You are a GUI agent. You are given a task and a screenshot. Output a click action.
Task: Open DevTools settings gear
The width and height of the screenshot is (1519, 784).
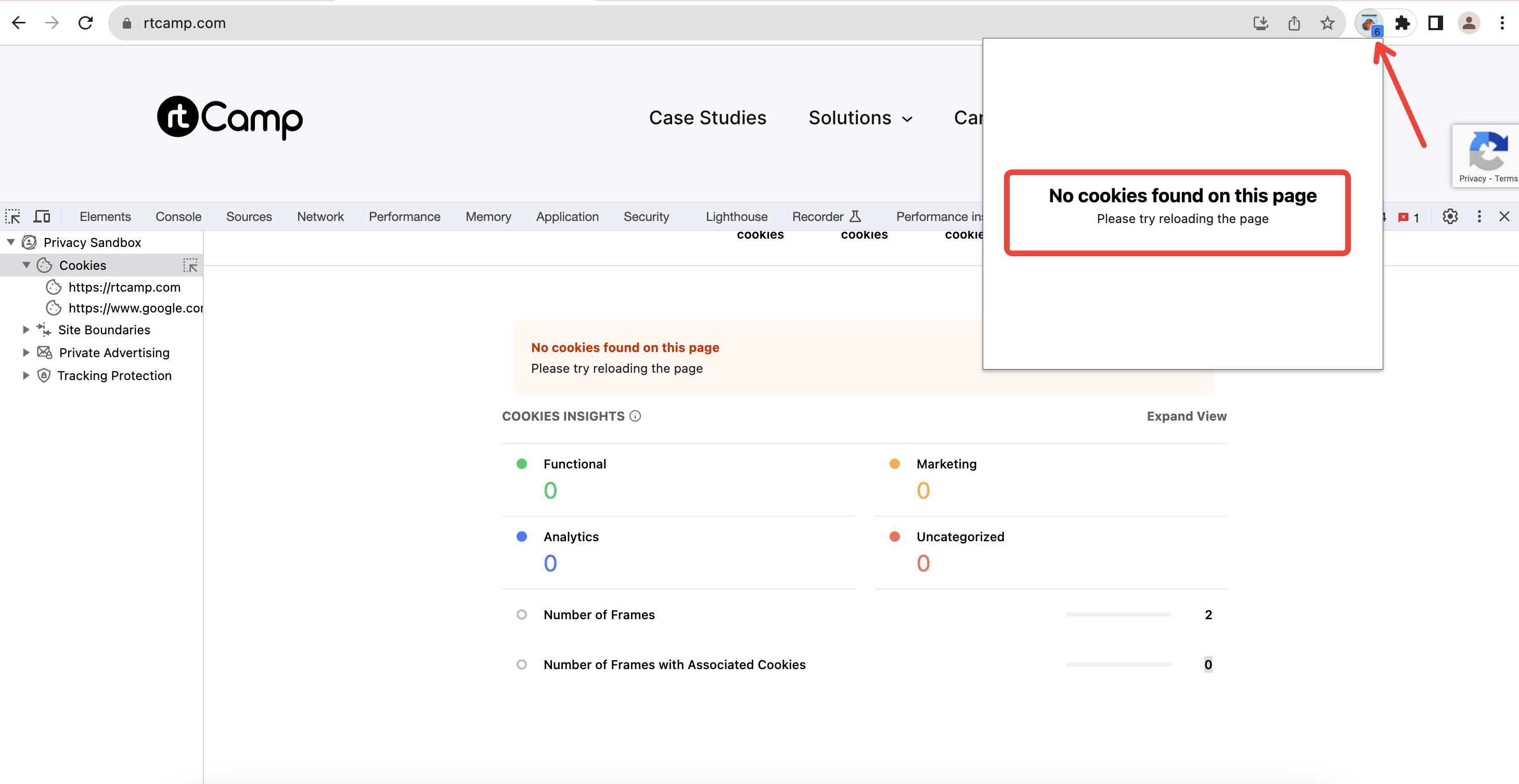pos(1450,216)
